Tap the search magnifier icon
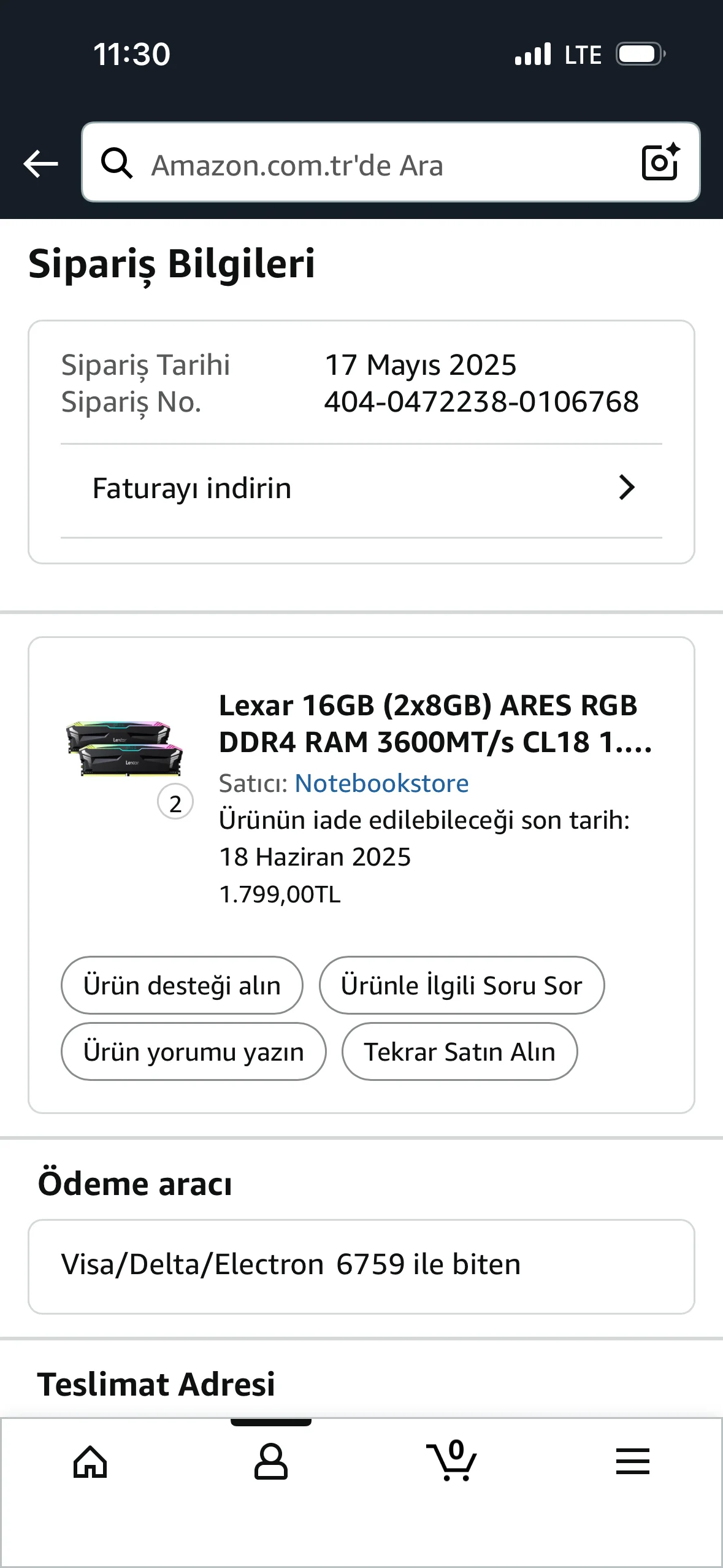Screen dimensions: 723x1568 pos(117,163)
